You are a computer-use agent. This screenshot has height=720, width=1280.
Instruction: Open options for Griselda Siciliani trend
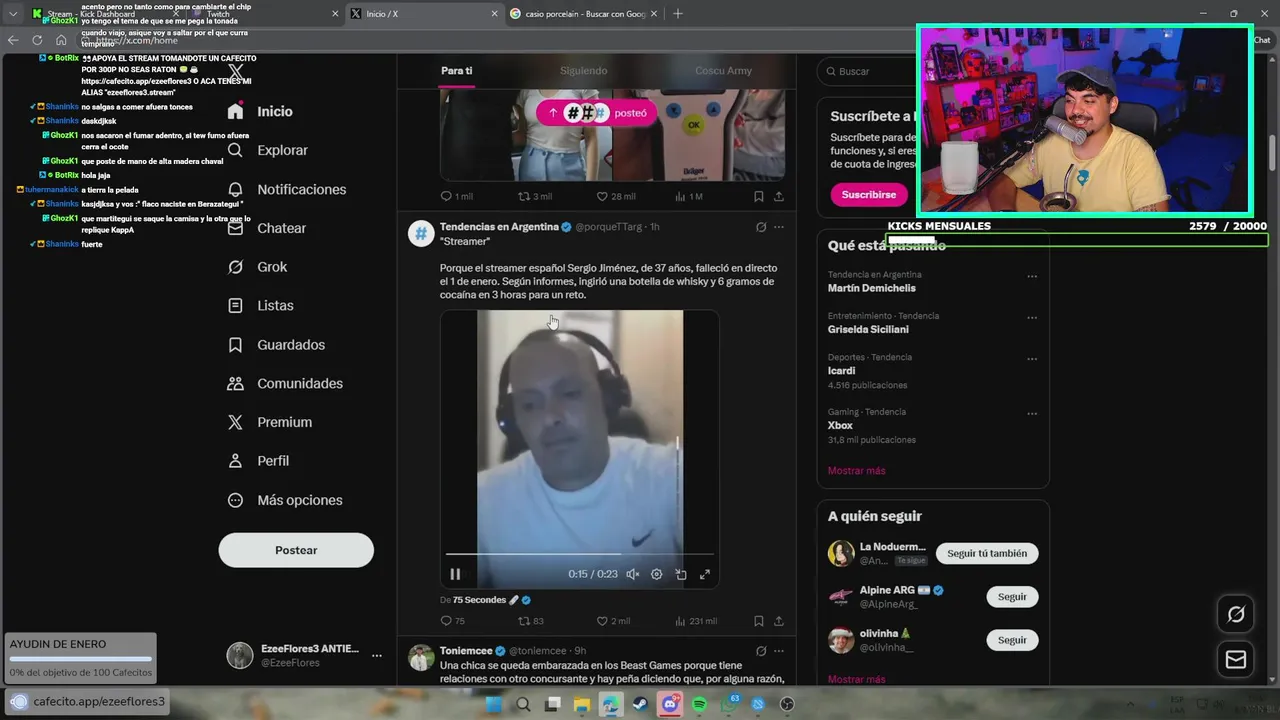(1032, 317)
